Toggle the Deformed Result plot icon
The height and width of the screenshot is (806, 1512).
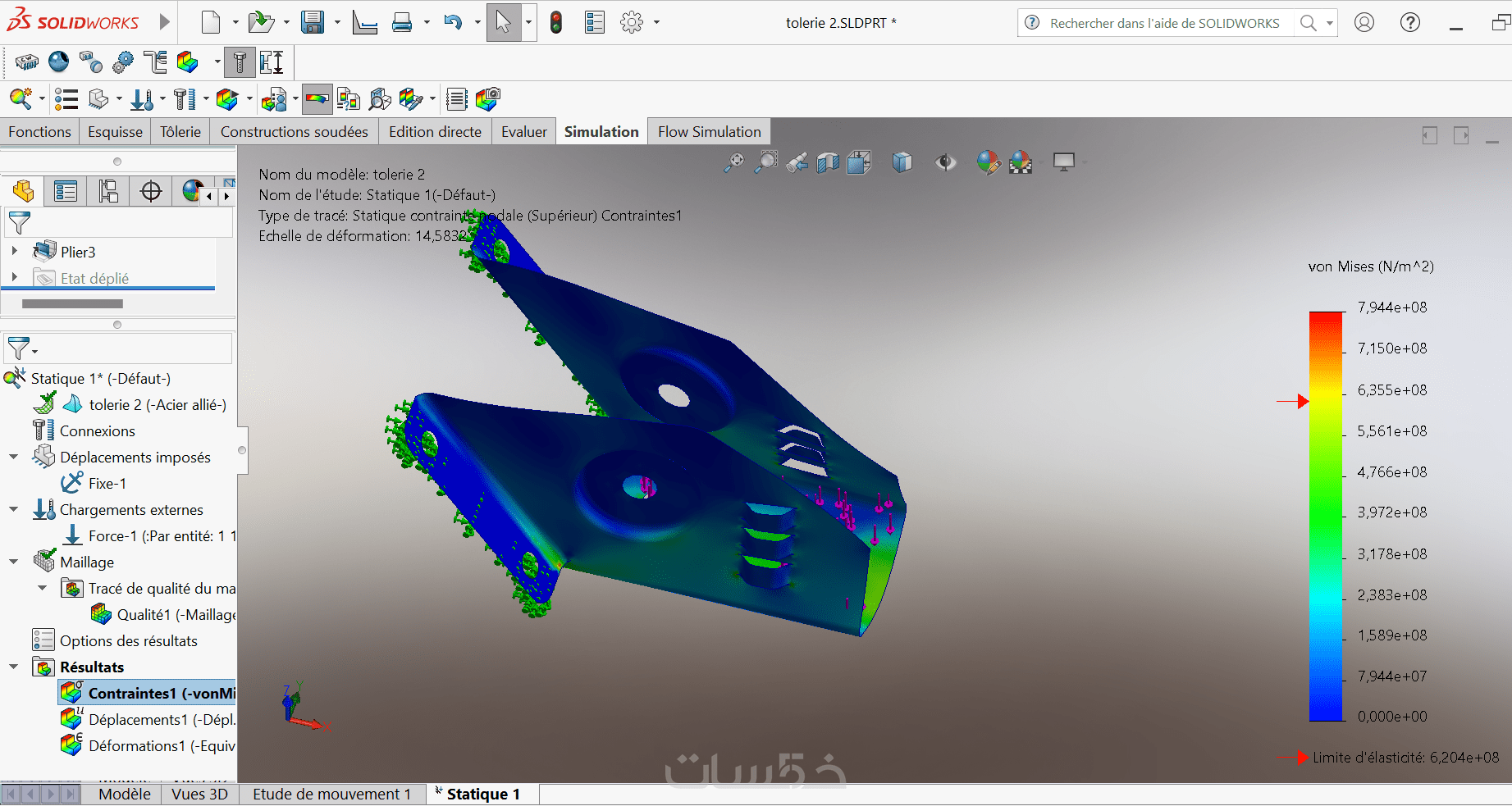coord(317,99)
